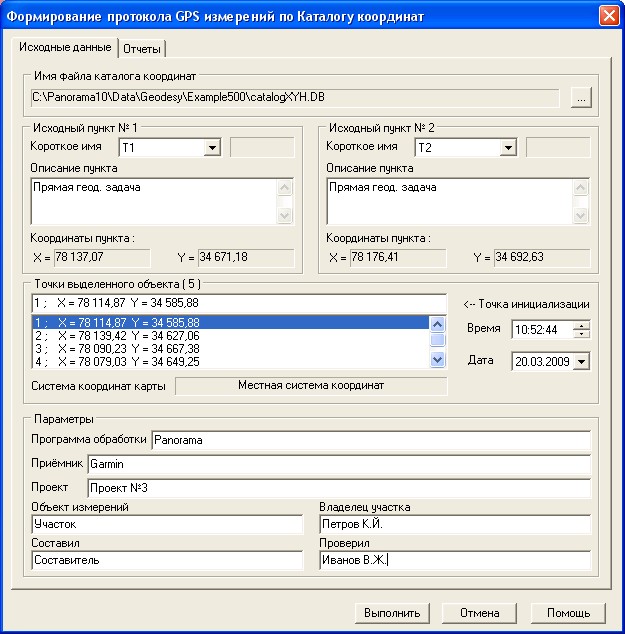This screenshot has height=634, width=625.
Task: Expand the Дата date picker dropdown
Action: click(581, 361)
